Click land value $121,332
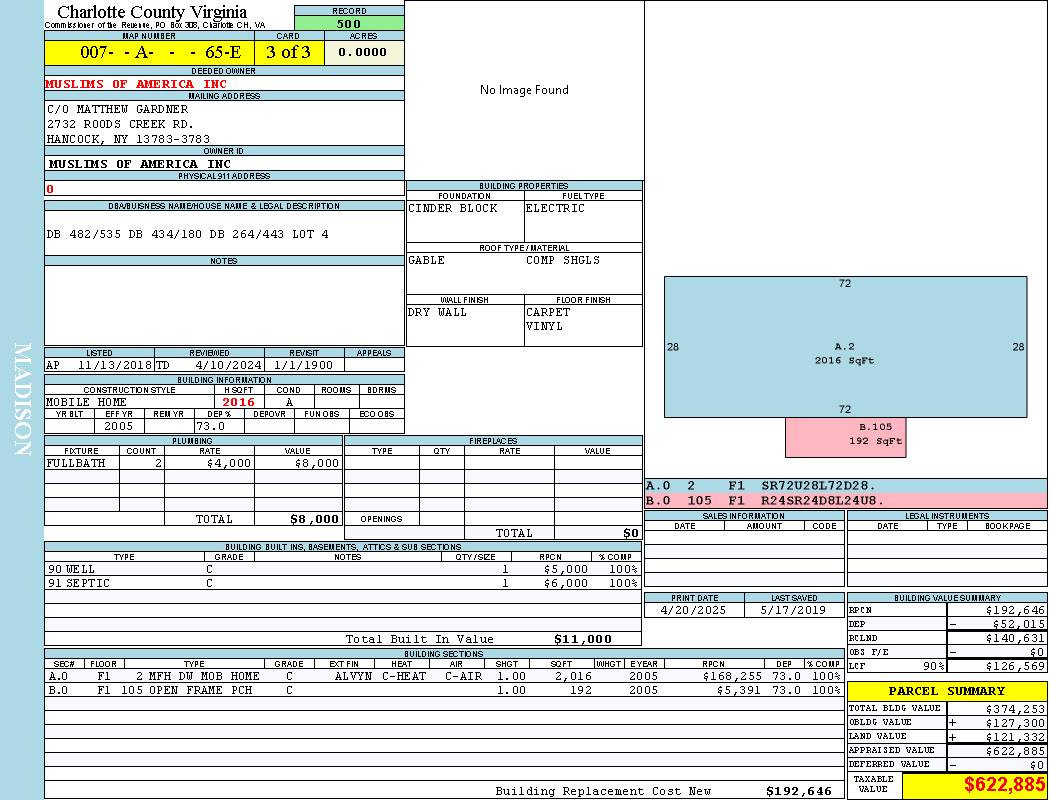The height and width of the screenshot is (800, 1050). coord(1015,737)
